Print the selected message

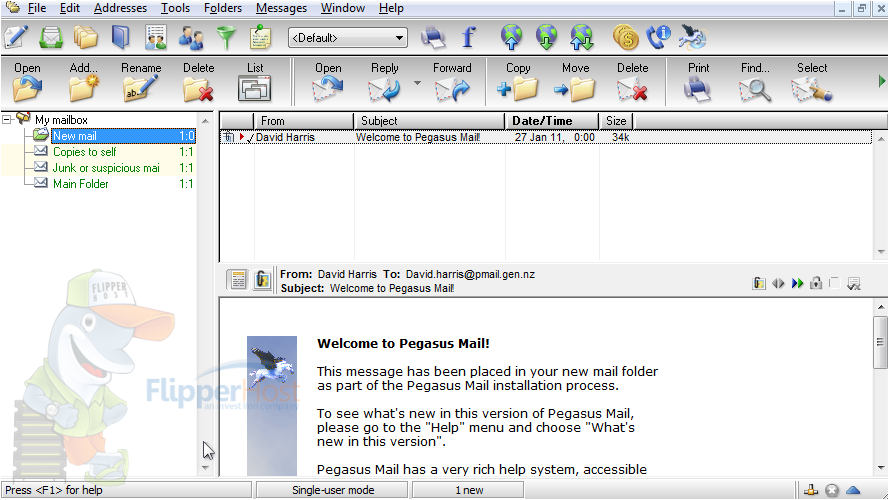[x=698, y=82]
